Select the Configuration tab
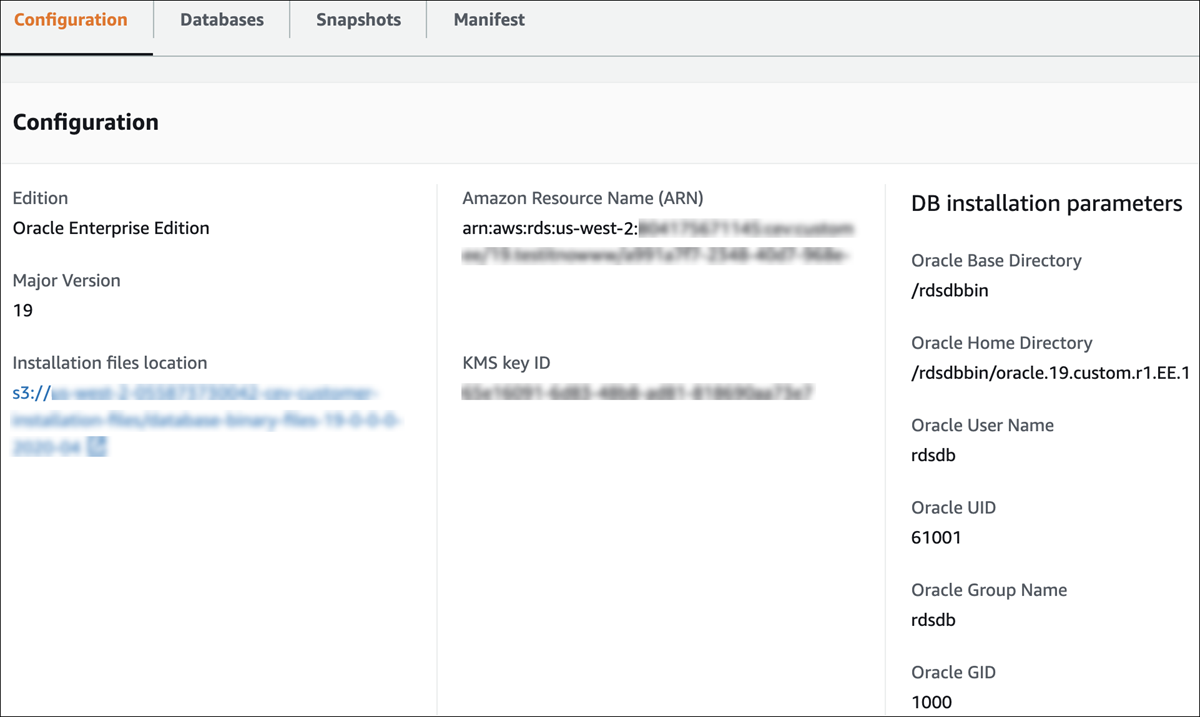Screen dimensions: 1200x717 71,19
